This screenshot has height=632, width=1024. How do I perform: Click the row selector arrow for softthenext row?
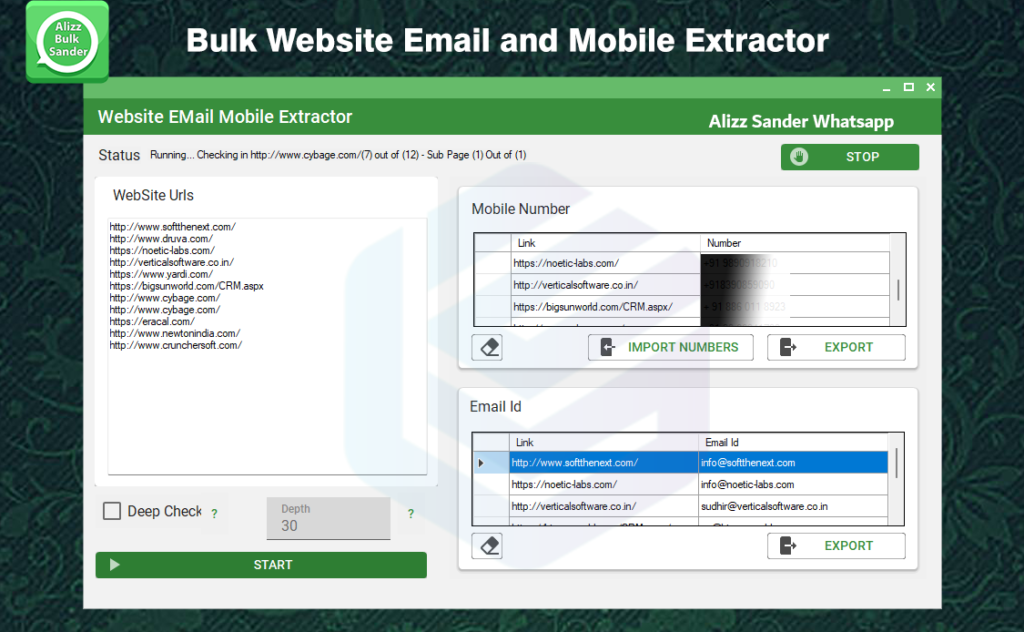pyautogui.click(x=481, y=463)
